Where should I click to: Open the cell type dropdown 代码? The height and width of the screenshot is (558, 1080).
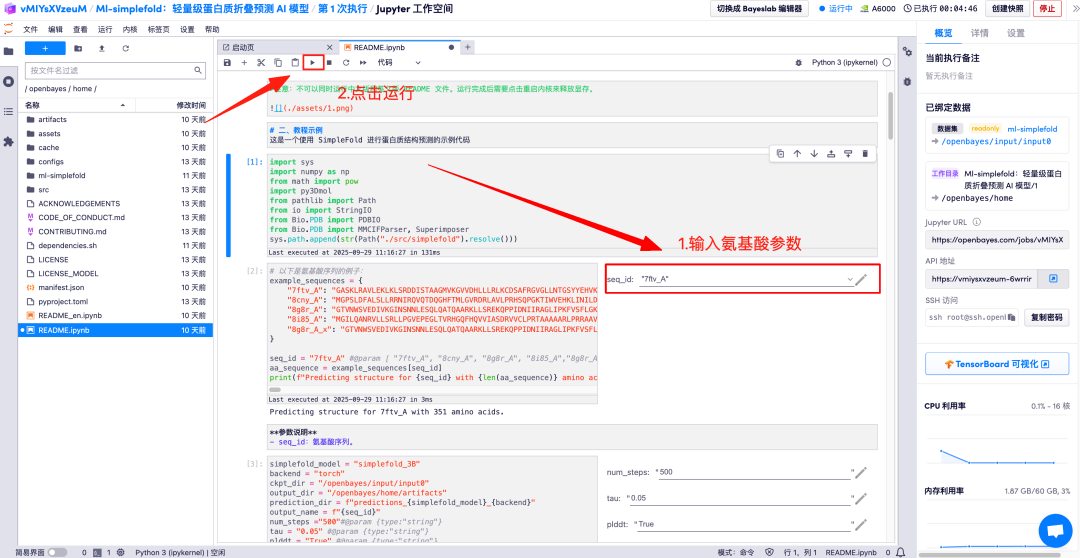(x=398, y=62)
